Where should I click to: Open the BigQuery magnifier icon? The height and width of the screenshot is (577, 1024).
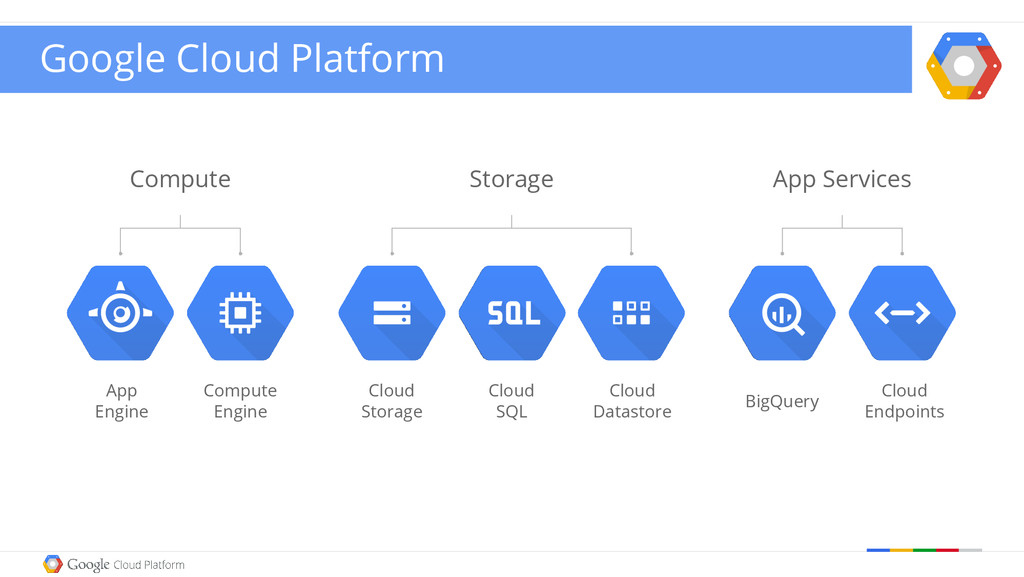pos(782,313)
